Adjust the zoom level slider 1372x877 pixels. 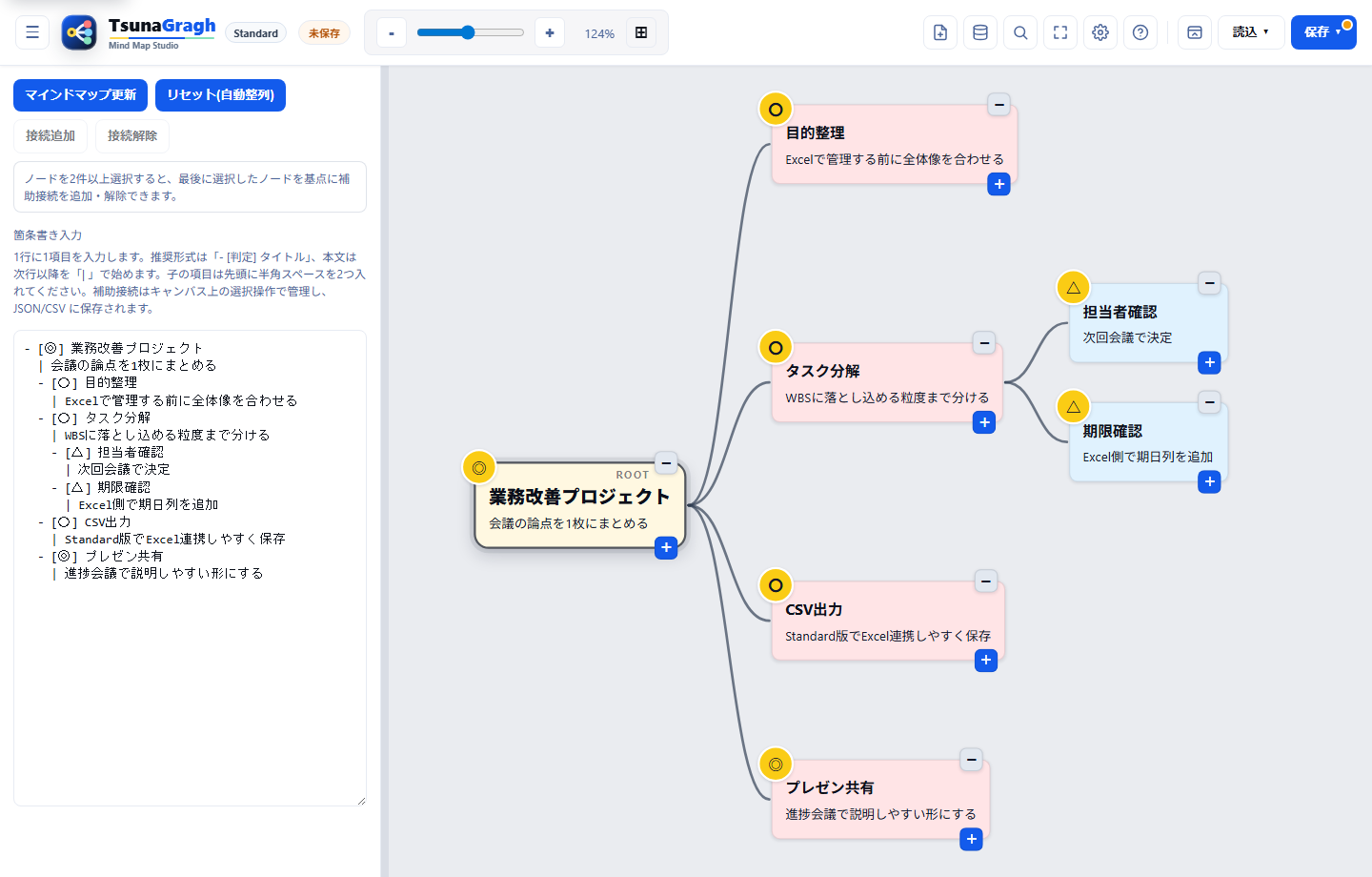click(x=471, y=32)
